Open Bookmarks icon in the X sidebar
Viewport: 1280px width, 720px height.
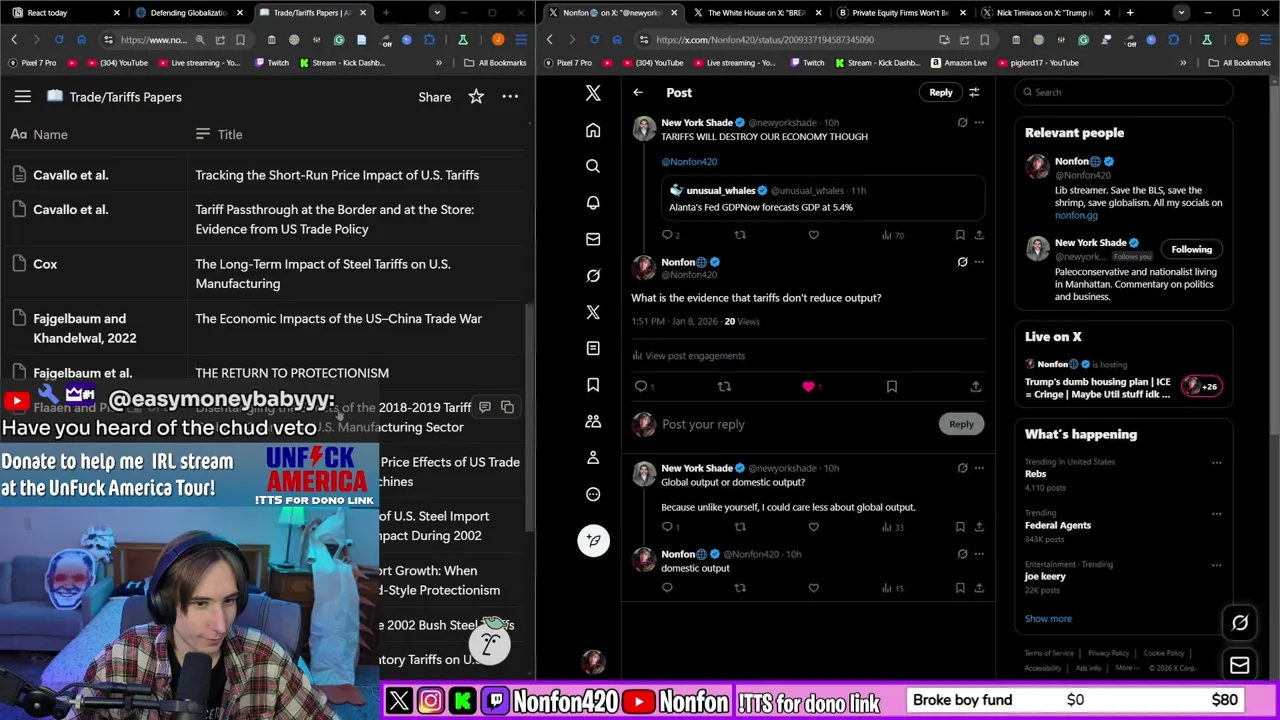click(593, 385)
